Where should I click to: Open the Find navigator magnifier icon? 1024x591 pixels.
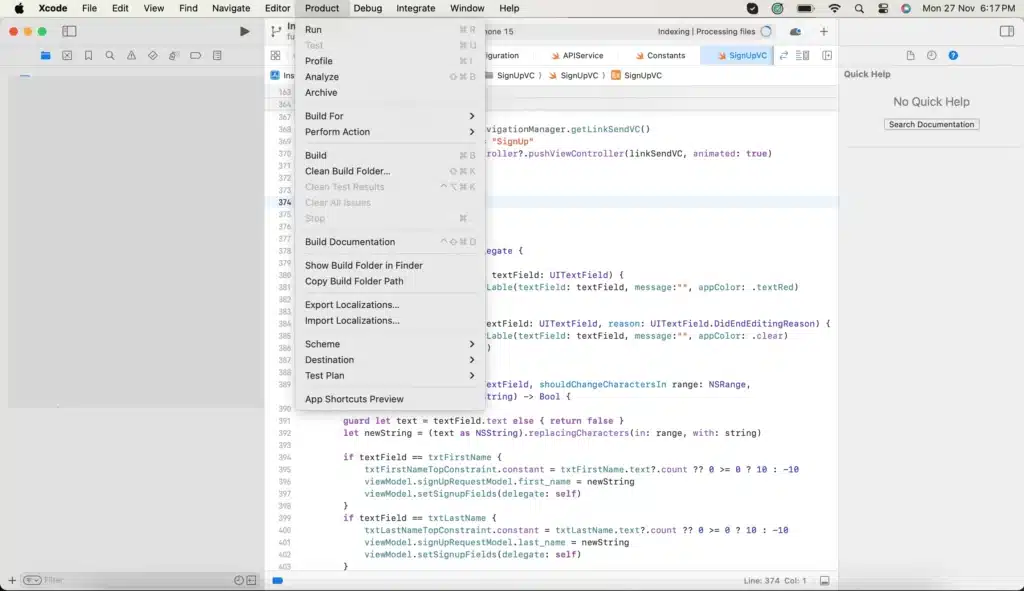pos(110,56)
